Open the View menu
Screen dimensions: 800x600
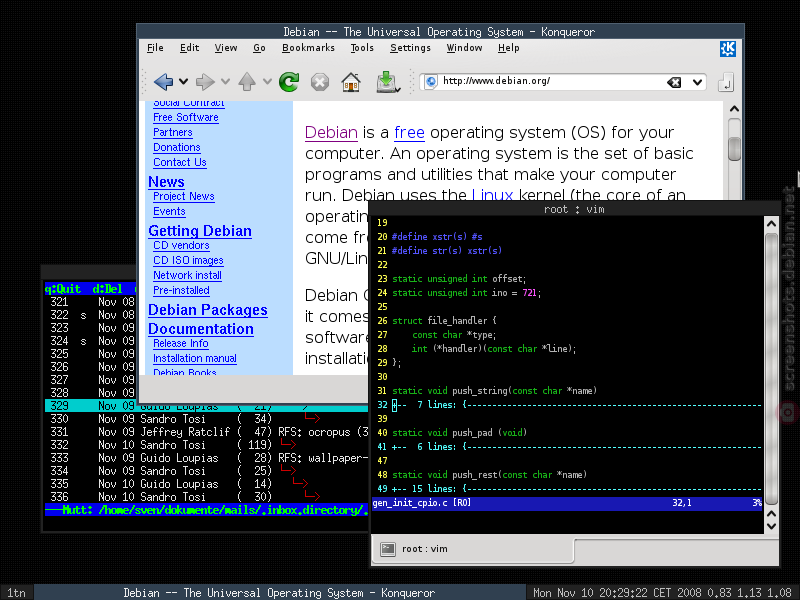226,48
